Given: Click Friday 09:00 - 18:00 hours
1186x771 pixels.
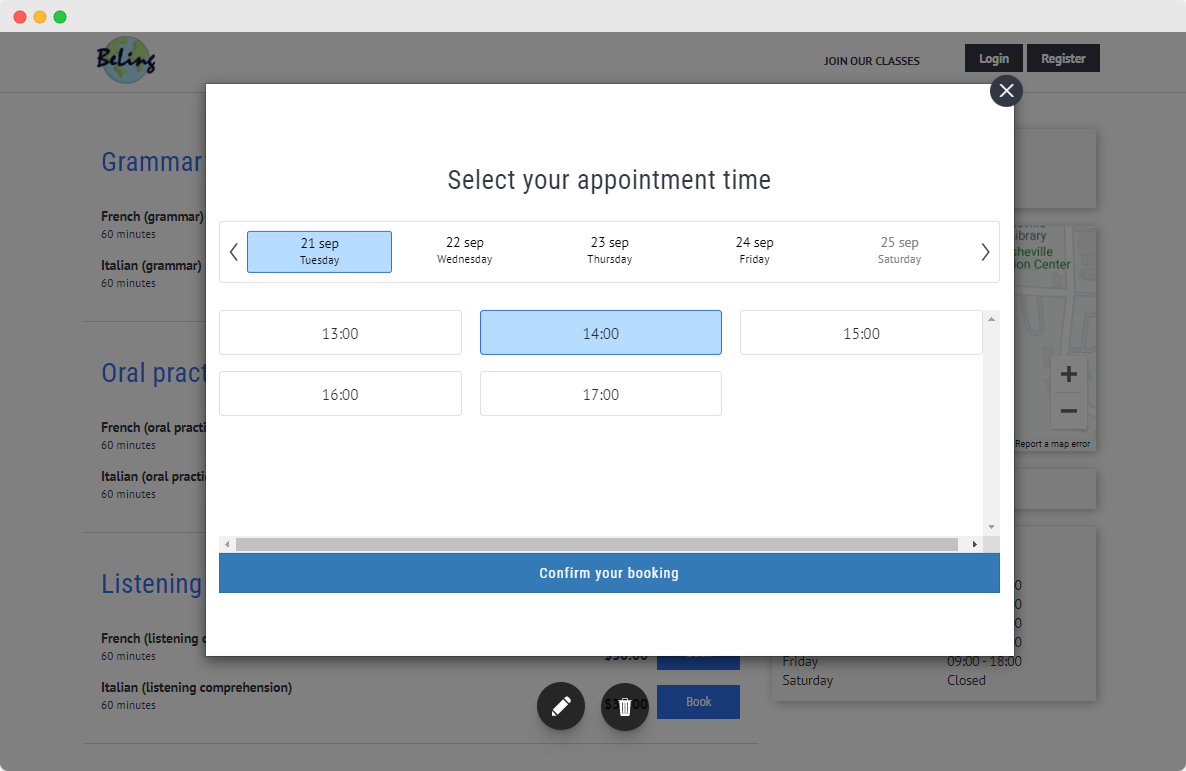Looking at the screenshot, I should pyautogui.click(x=902, y=661).
